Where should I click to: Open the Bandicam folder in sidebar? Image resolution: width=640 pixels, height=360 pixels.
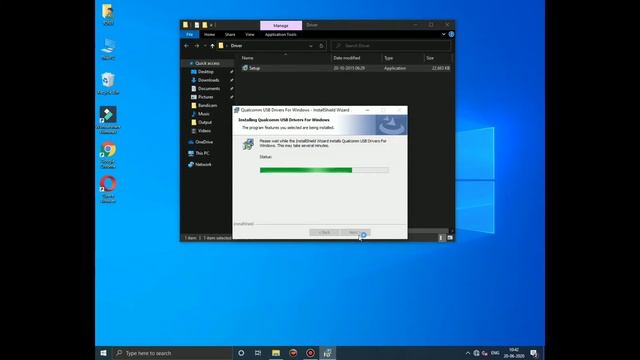(x=207, y=105)
